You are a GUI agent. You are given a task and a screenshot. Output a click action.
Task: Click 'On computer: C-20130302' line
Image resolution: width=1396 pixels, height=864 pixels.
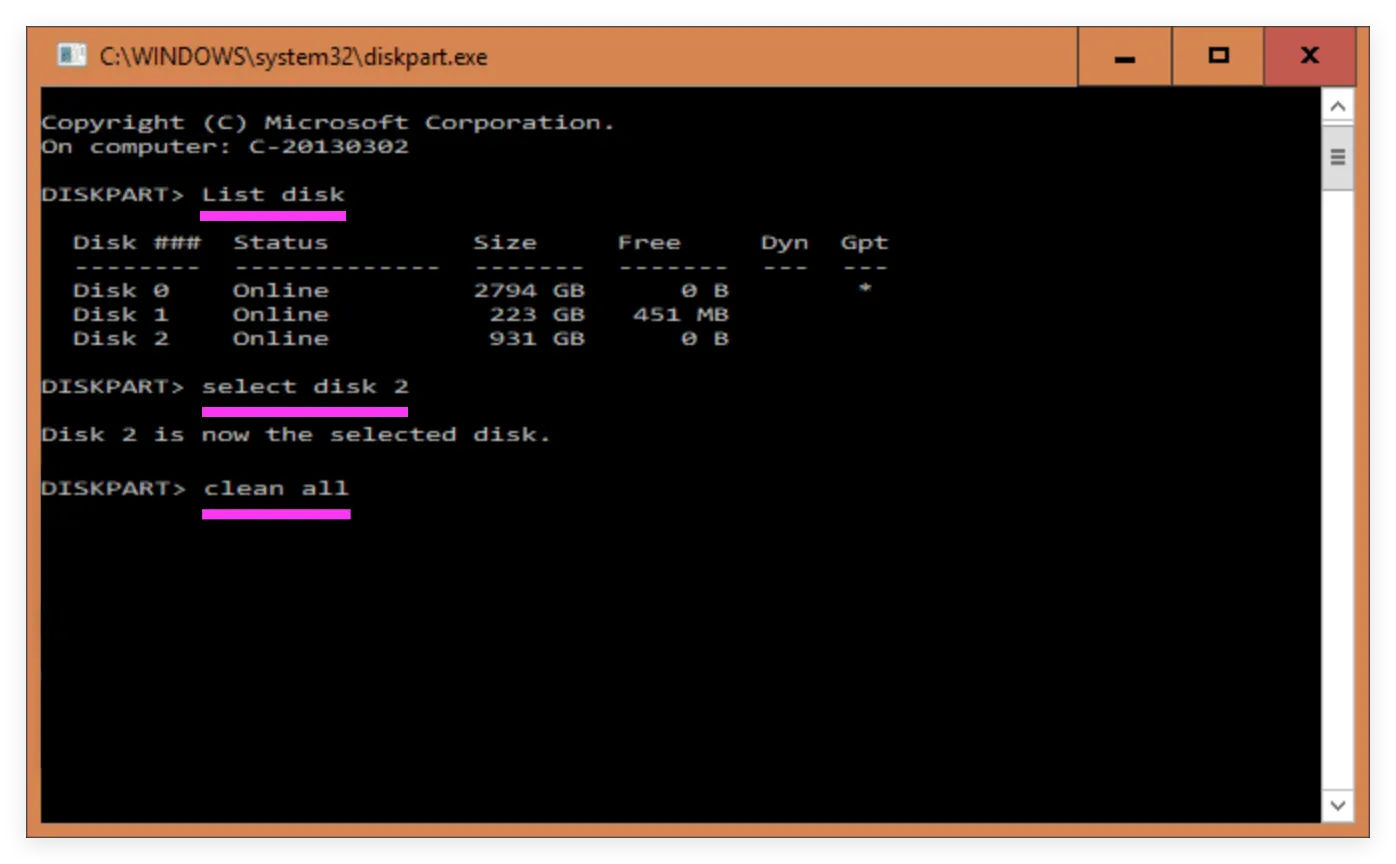(x=225, y=146)
